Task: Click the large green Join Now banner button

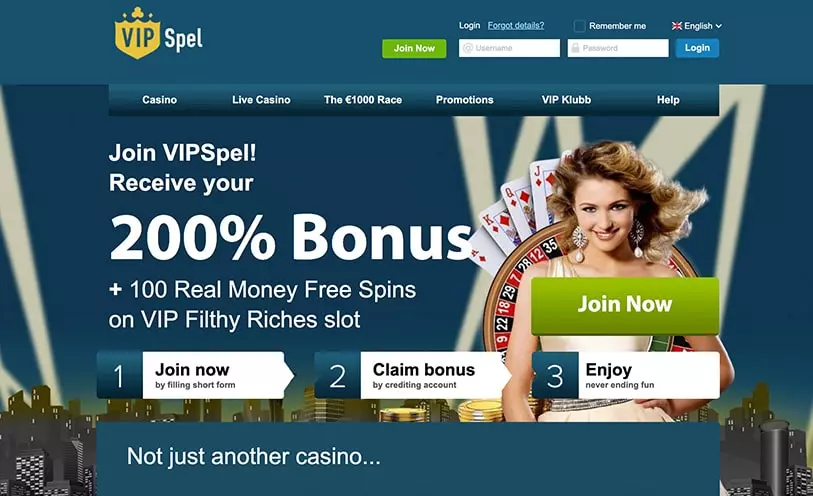Action: pyautogui.click(x=625, y=306)
